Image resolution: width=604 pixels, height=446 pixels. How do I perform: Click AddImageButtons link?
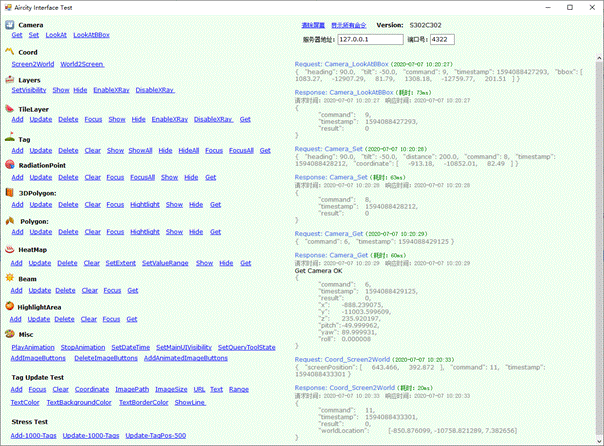pos(38,358)
